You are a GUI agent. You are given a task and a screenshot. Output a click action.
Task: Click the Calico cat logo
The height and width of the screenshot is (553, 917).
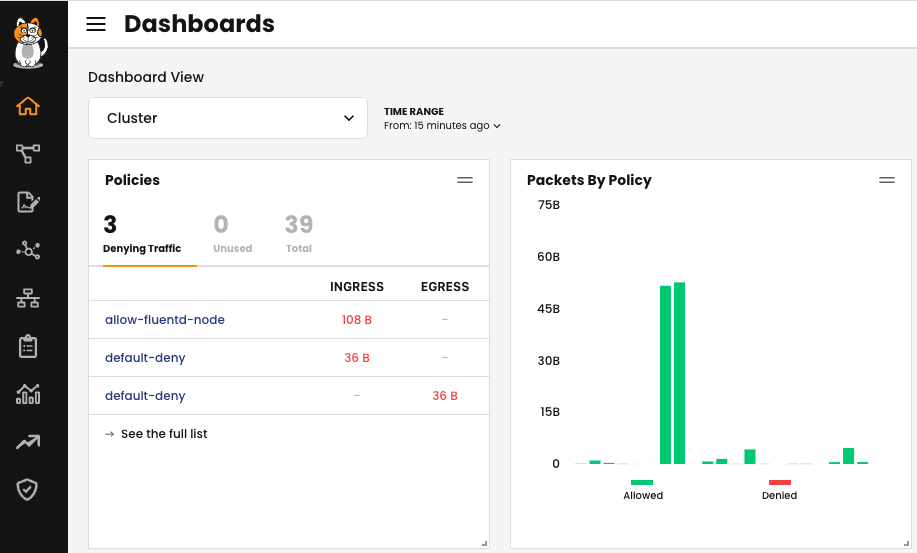click(29, 43)
